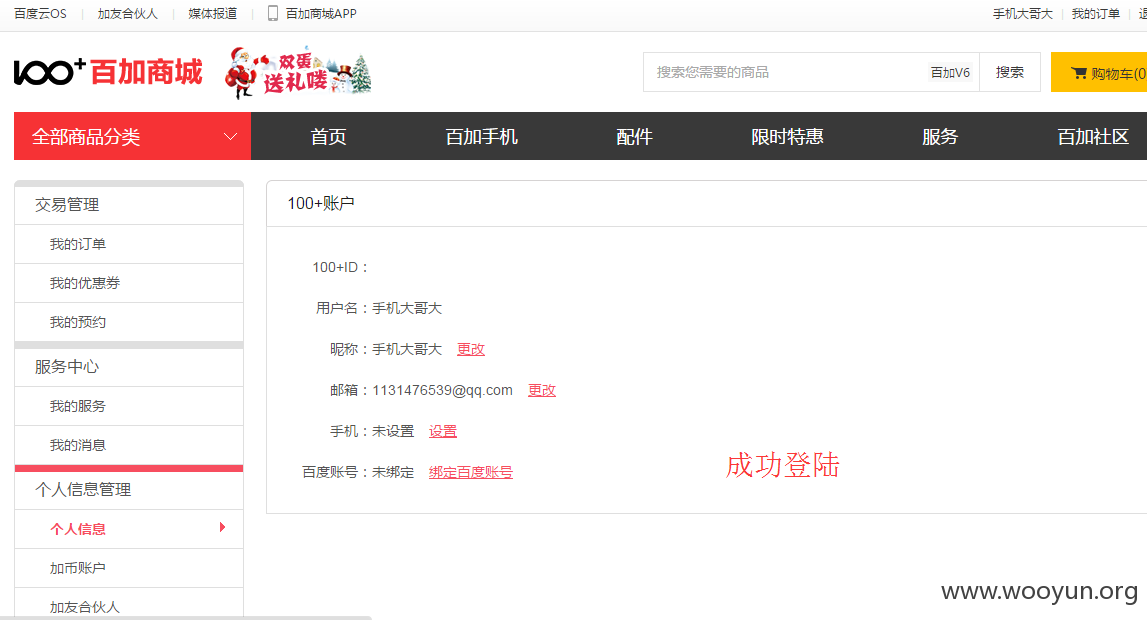Click the 100+ID label
This screenshot has width=1147, height=620.
[340, 268]
